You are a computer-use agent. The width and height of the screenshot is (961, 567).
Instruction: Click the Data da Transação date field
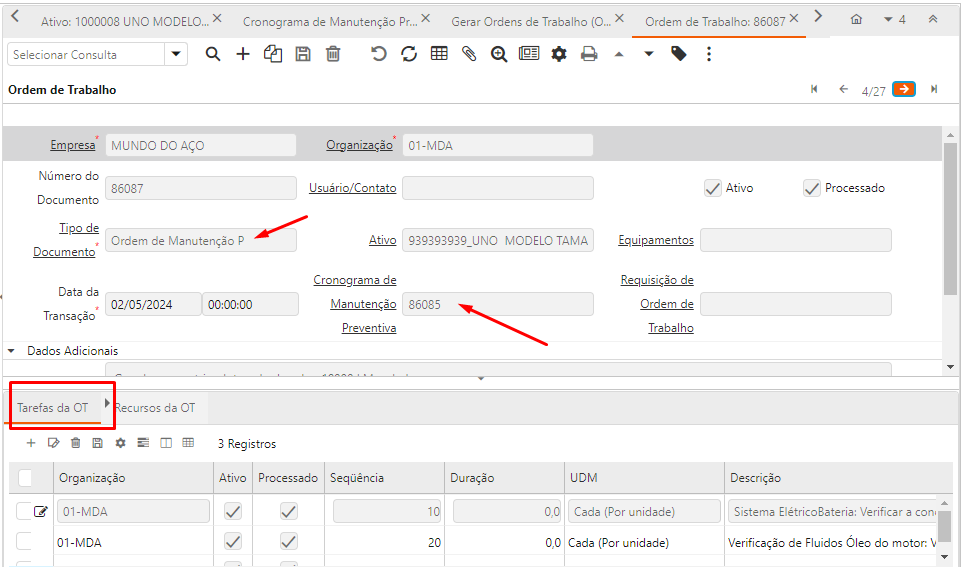(153, 304)
